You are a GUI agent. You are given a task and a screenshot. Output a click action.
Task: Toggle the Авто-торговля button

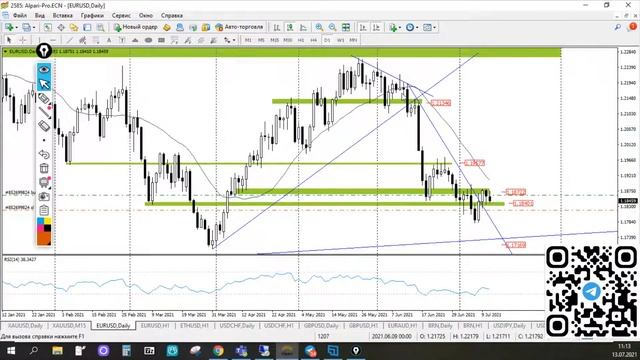point(239,27)
